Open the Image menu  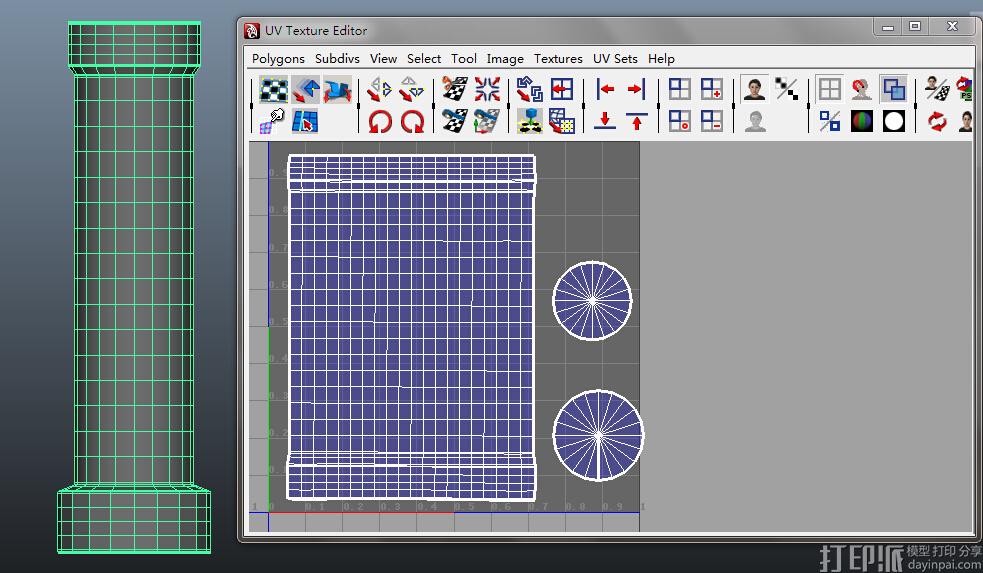[x=505, y=58]
